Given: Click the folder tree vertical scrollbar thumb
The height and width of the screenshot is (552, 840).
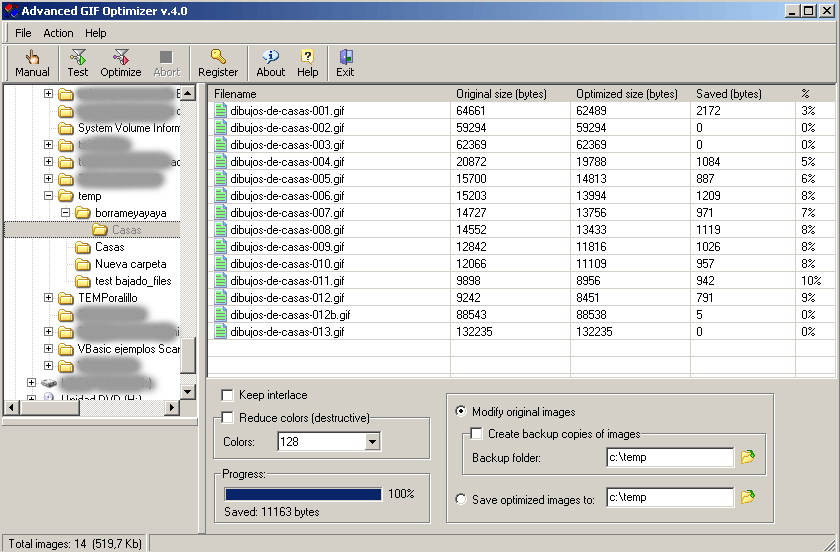Looking at the screenshot, I should tap(188, 355).
